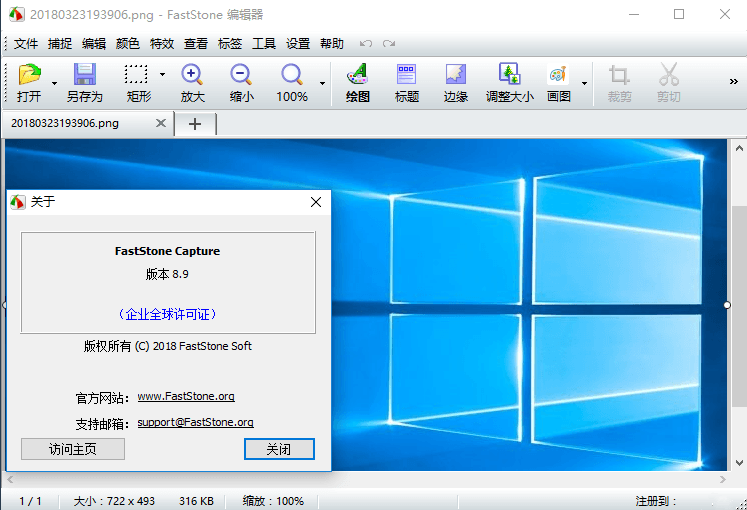Viewport: 747px width, 510px height.
Task: Click the FastStone app icon in title bar
Action: [x=17, y=14]
